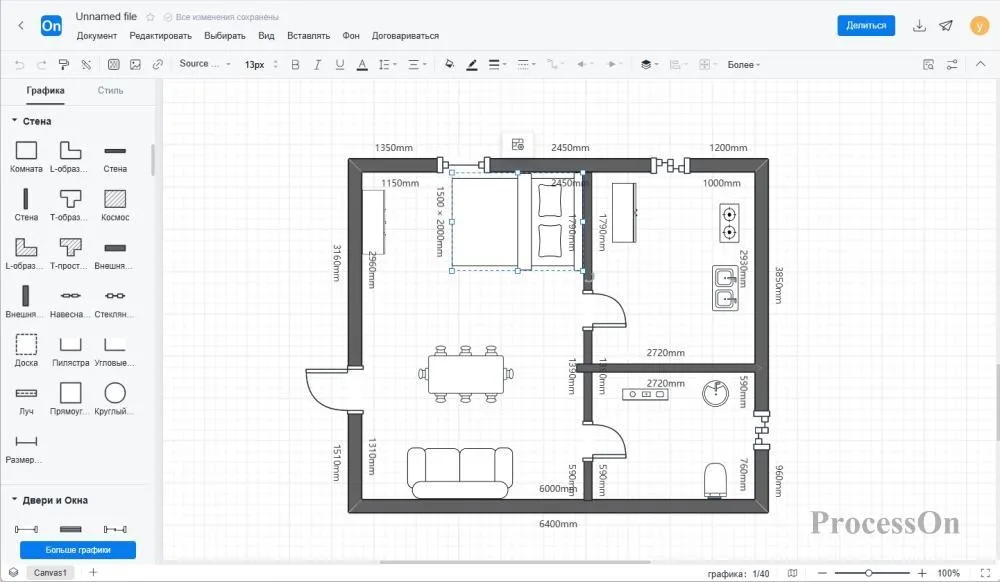
Task: Click the Больше графики button
Action: tap(78, 549)
